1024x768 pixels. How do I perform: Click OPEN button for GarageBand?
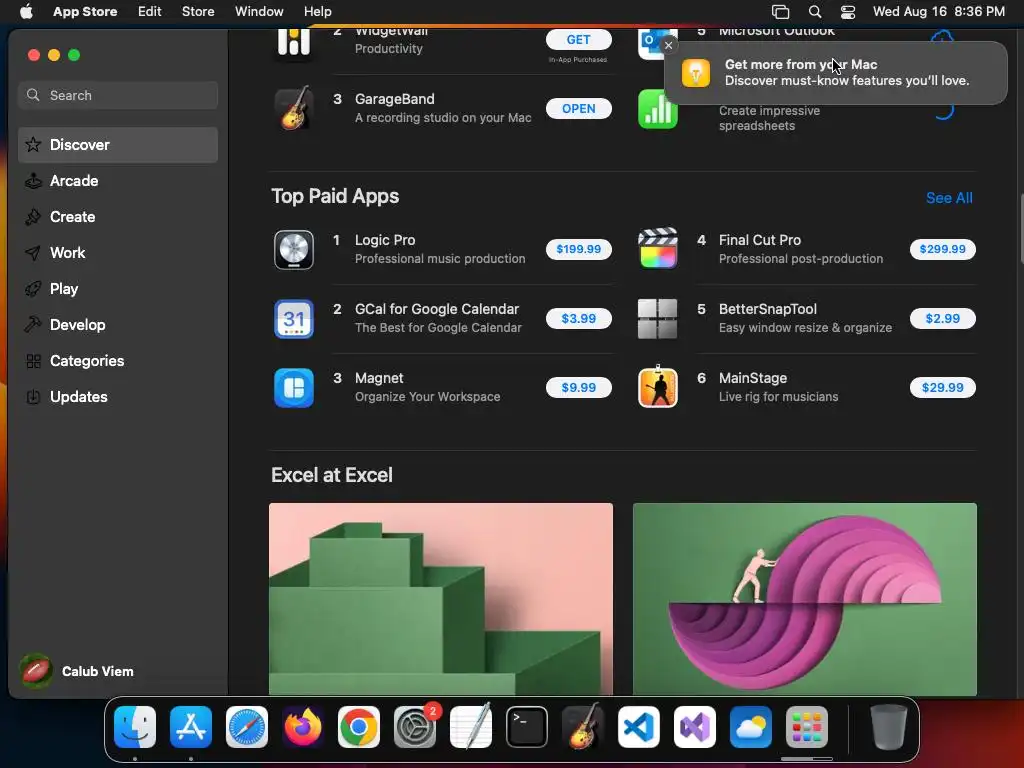pos(579,108)
